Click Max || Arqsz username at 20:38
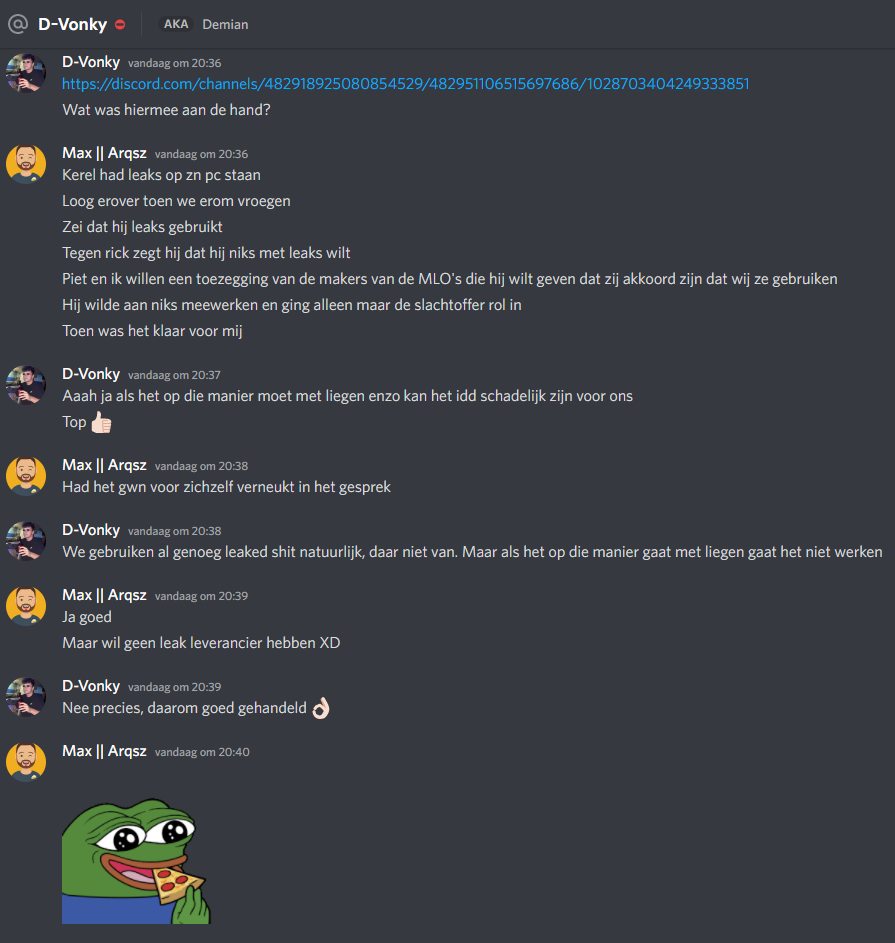Image resolution: width=895 pixels, height=943 pixels. click(x=104, y=465)
